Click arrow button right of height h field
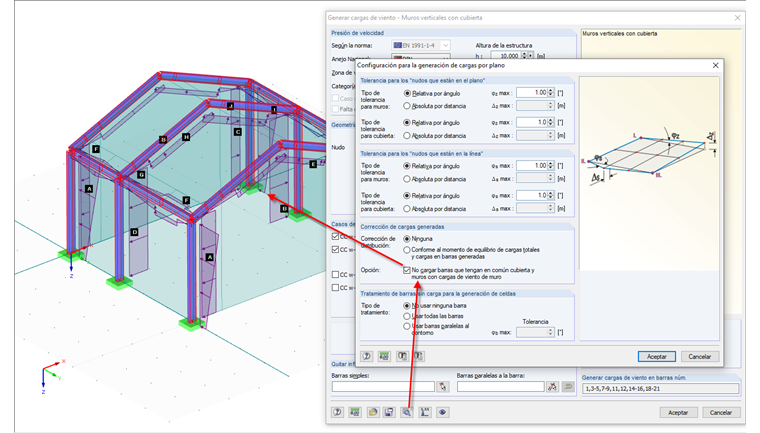Image resolution: width=760 pixels, height=433 pixels. [530, 56]
